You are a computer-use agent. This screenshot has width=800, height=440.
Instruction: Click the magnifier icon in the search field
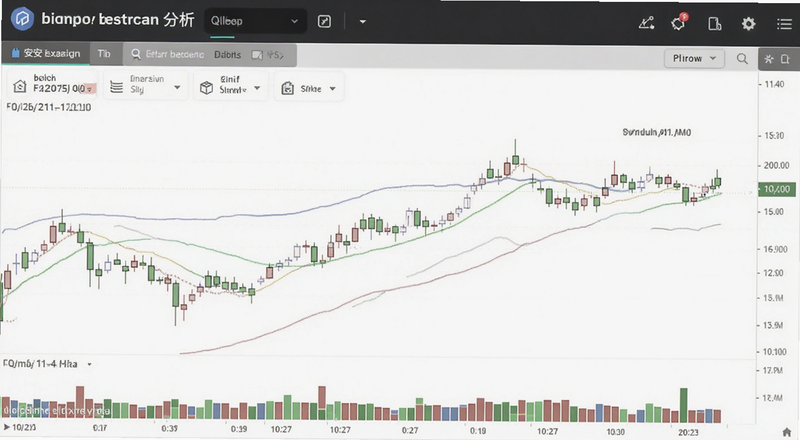tap(136, 54)
